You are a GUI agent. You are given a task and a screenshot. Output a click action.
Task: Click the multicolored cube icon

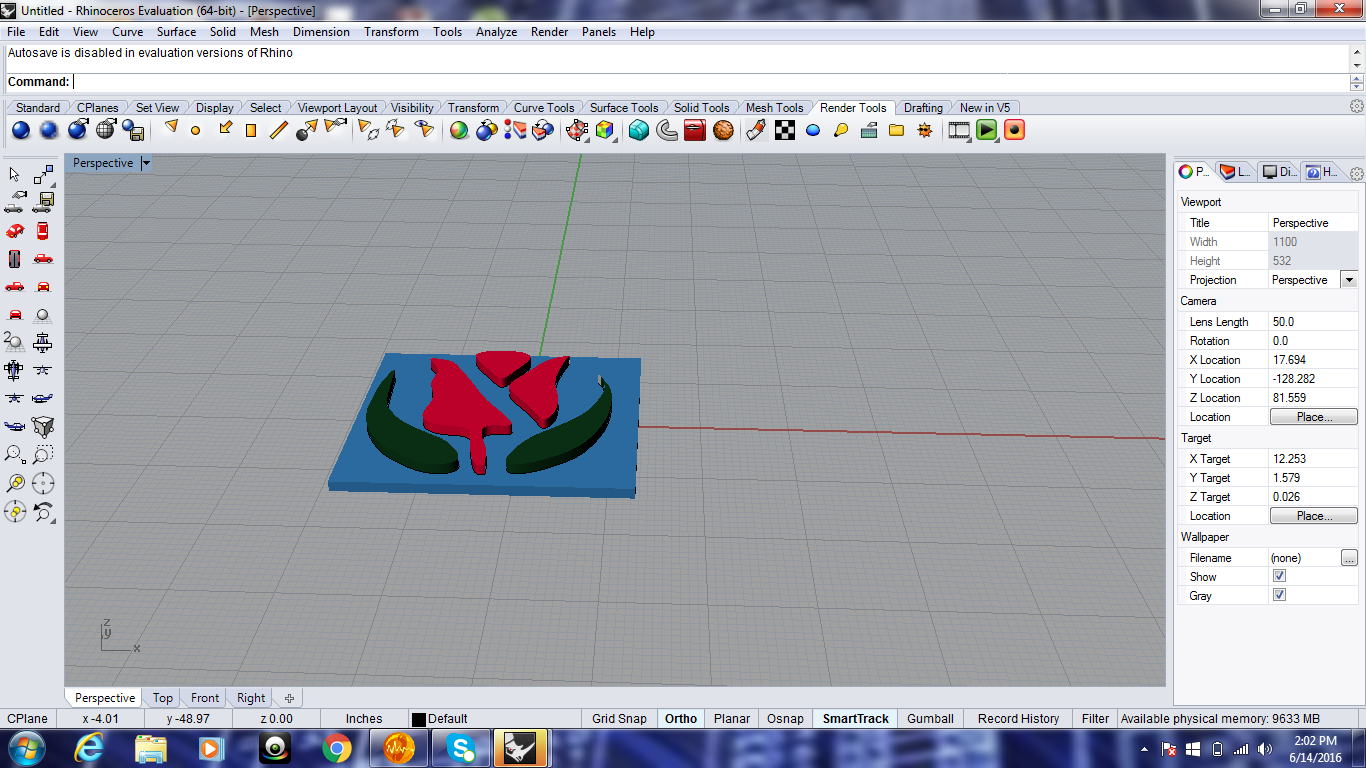605,130
